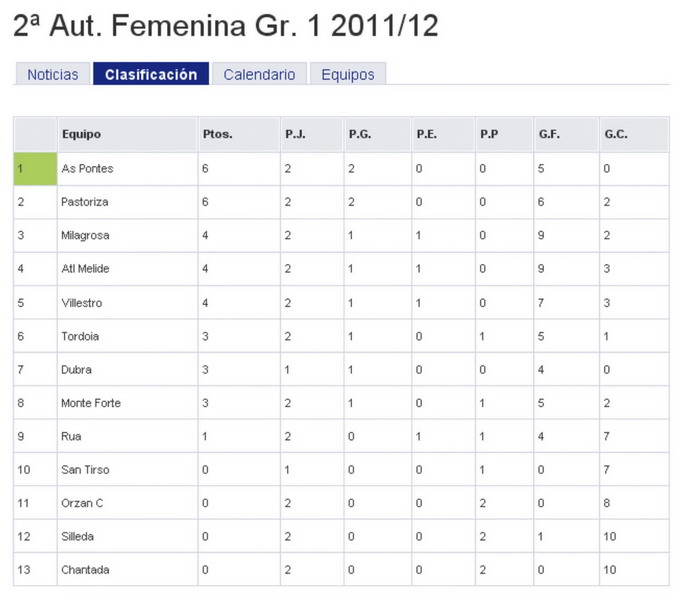
Task: Click the Monte Forte team name
Action: 91,403
